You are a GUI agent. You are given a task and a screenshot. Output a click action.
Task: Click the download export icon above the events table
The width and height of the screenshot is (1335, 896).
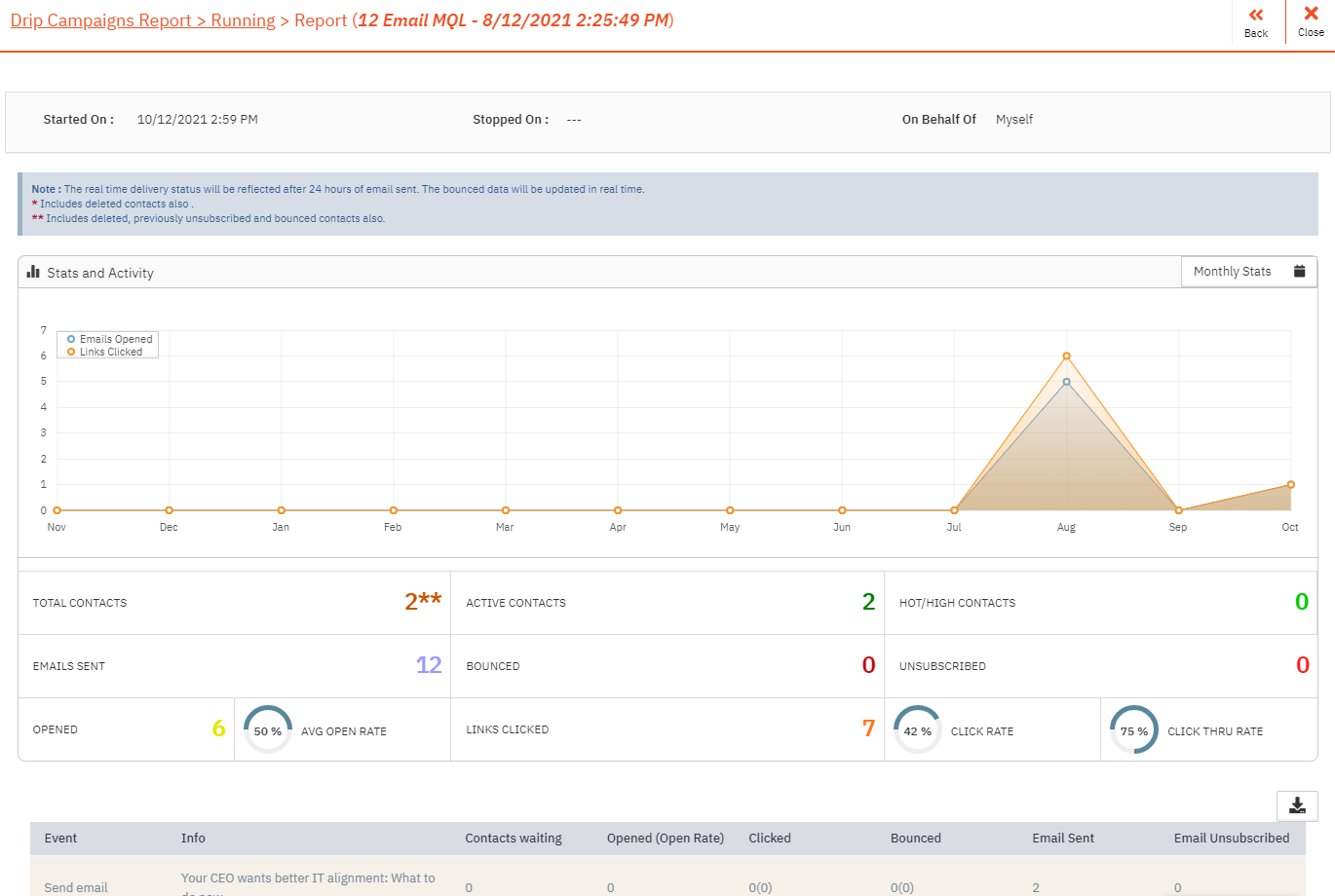[1297, 806]
